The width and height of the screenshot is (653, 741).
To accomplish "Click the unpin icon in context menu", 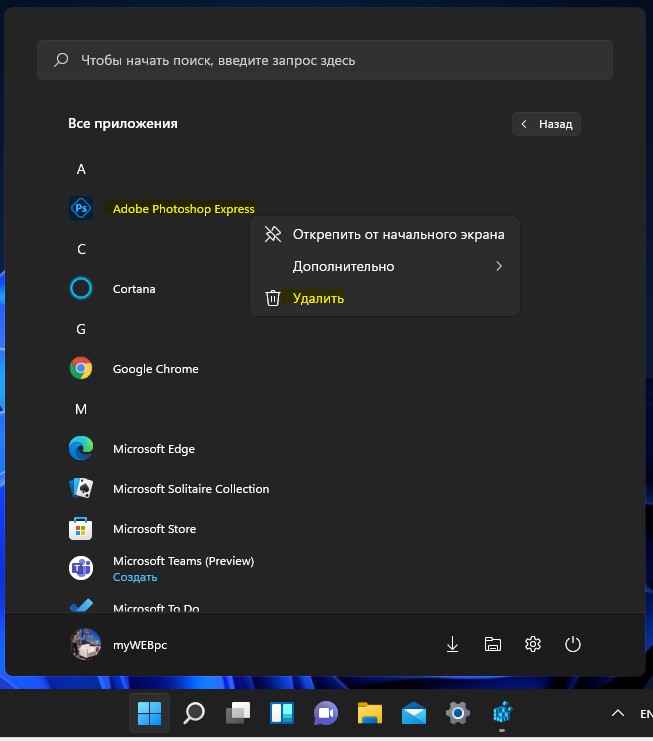I will 273,234.
